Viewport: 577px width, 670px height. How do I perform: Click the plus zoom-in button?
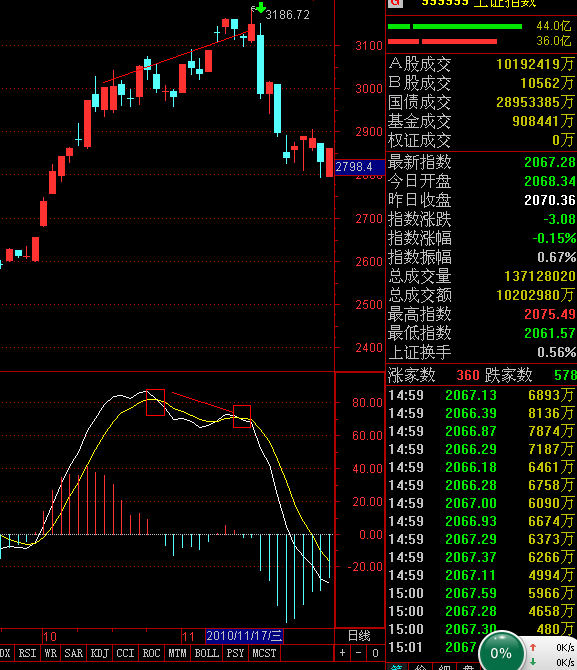click(x=342, y=653)
